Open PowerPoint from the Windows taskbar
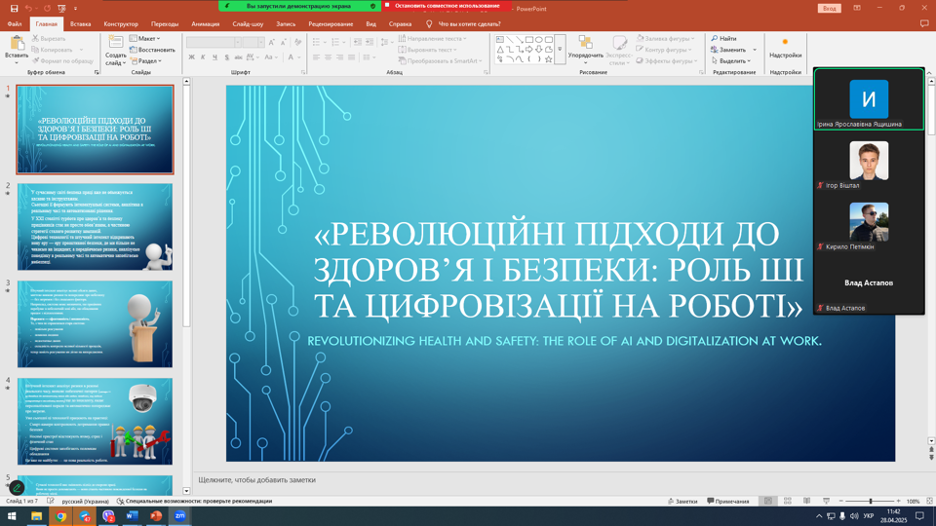936x526 pixels. [x=156, y=516]
